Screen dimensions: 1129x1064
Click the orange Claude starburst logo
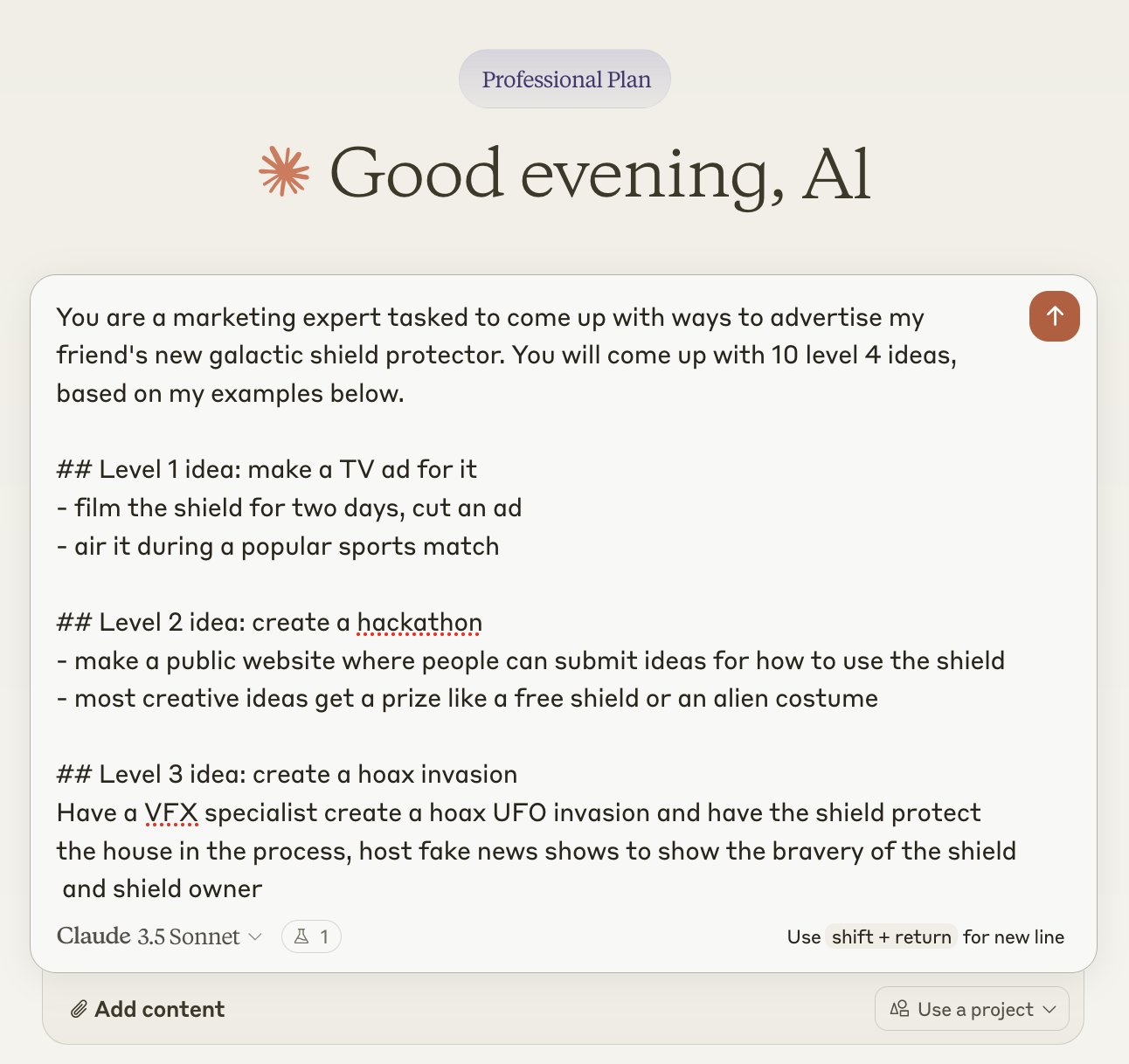coord(284,171)
